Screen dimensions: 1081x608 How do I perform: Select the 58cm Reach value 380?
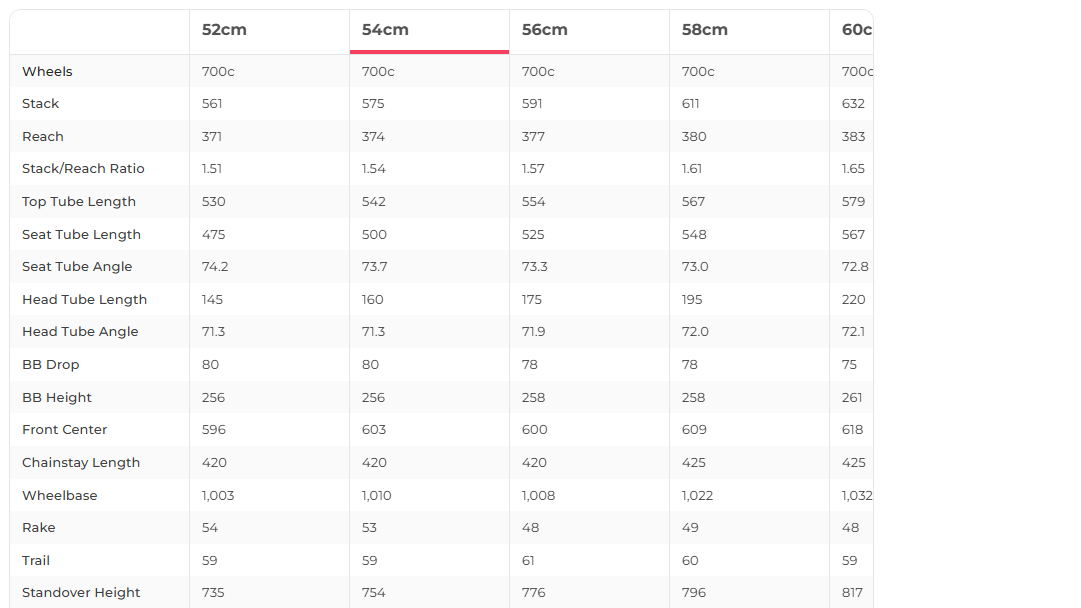[694, 137]
